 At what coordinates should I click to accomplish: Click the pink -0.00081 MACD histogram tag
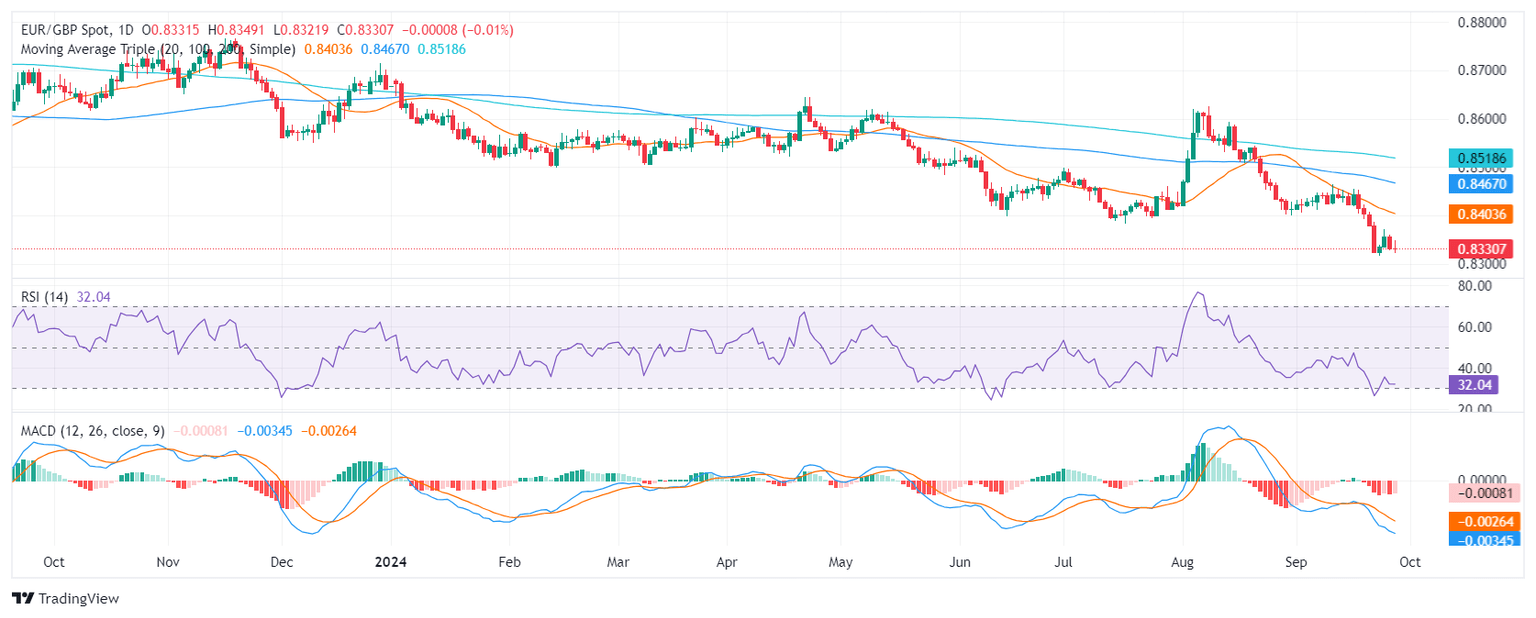[1484, 491]
